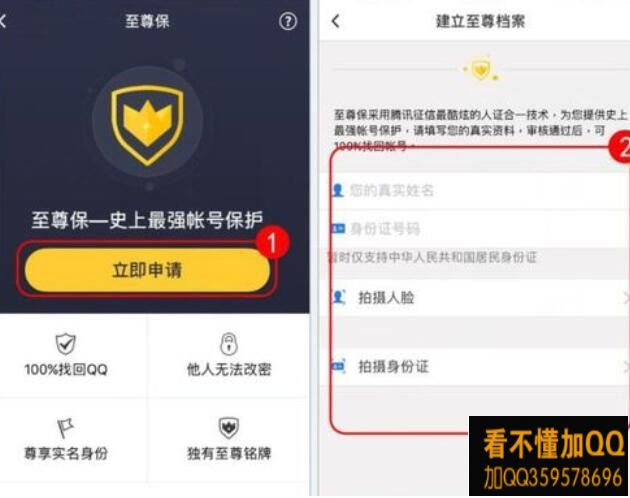Screen dimensions: 630x498
Task: Select the 他人无法改密 feature label
Action: point(229,369)
